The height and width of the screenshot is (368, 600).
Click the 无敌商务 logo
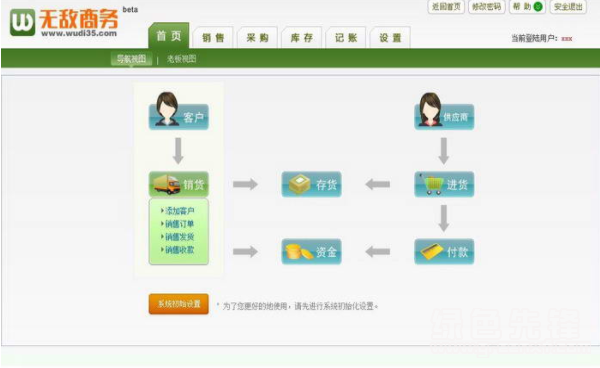[x=64, y=22]
